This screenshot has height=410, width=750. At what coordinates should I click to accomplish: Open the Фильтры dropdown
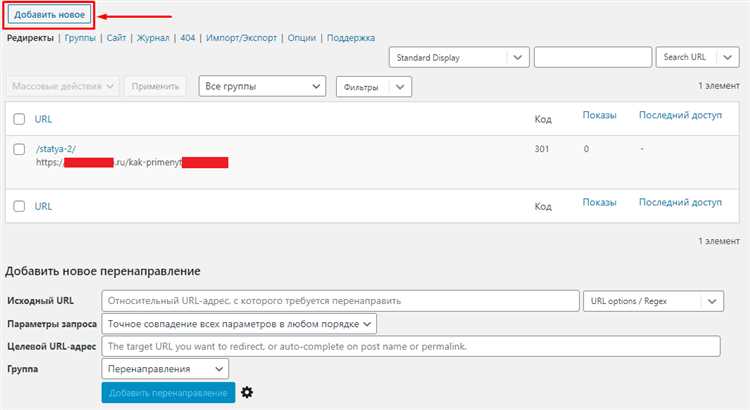pyautogui.click(x=374, y=87)
